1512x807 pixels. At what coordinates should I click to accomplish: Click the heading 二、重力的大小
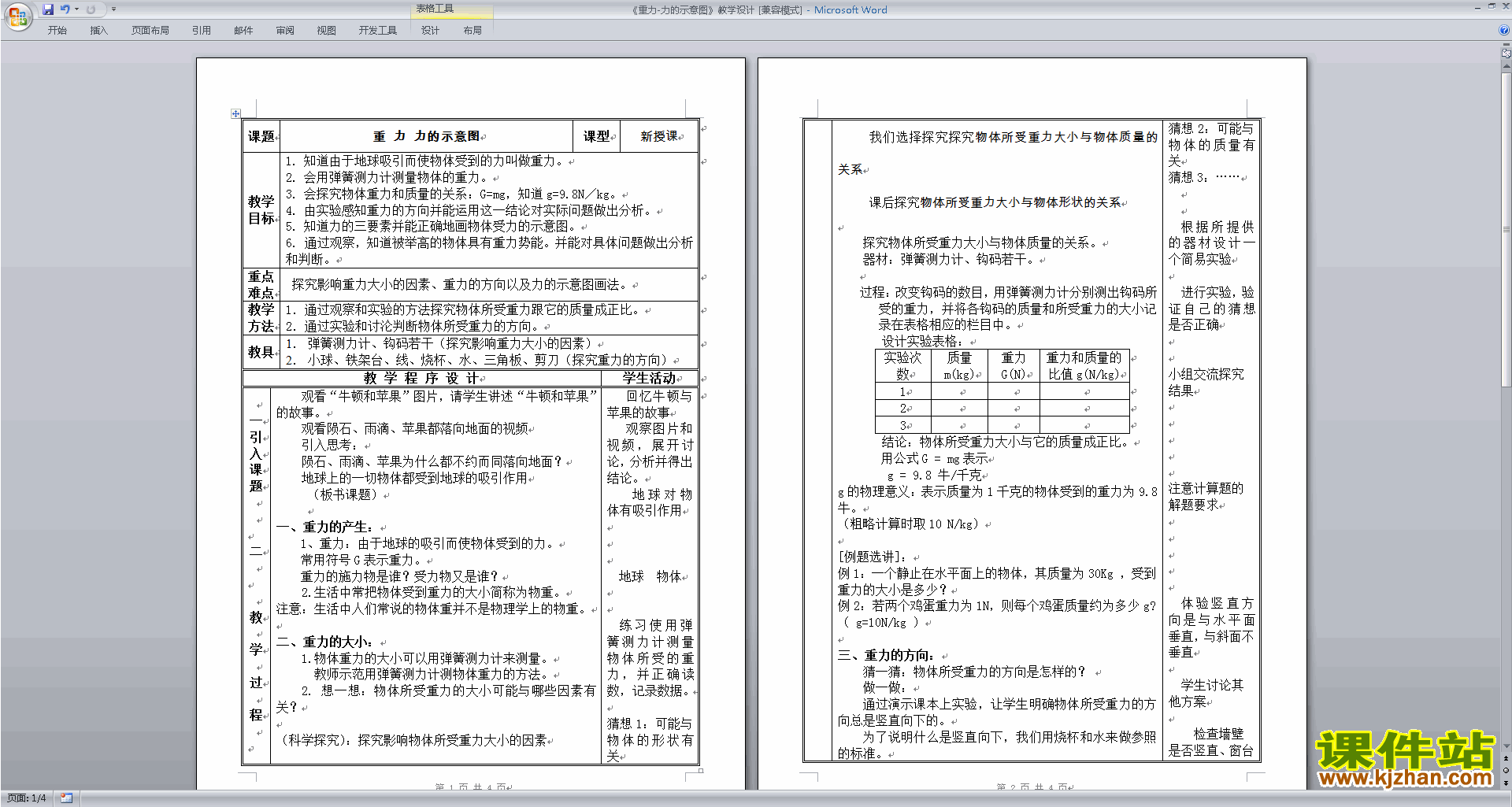point(324,642)
